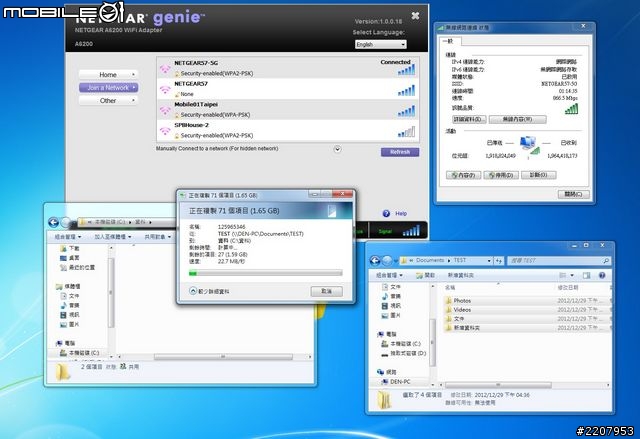Click Back arrow in C: drive Explorer window

[x=53, y=222]
